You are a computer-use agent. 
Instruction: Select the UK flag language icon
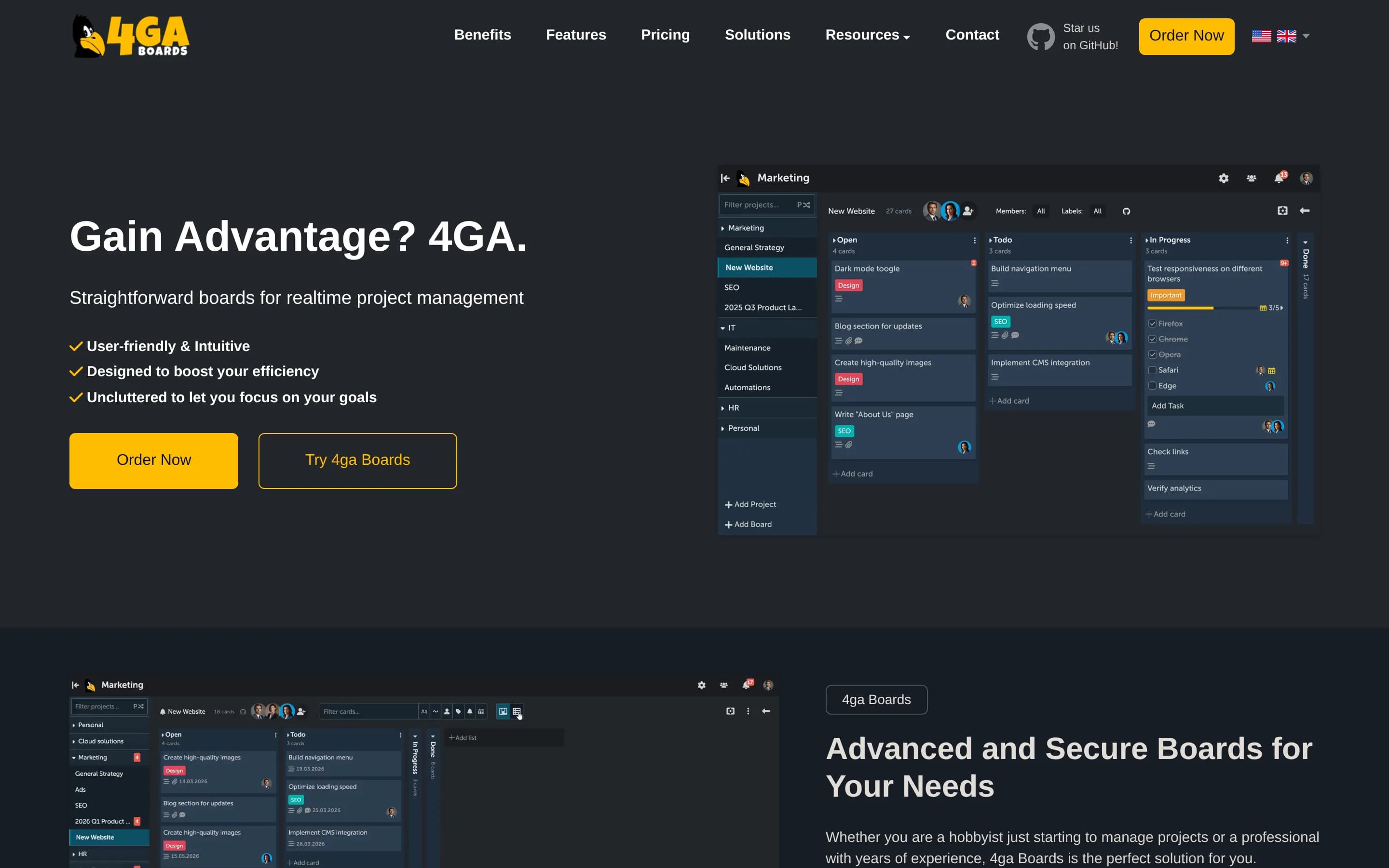(1286, 36)
